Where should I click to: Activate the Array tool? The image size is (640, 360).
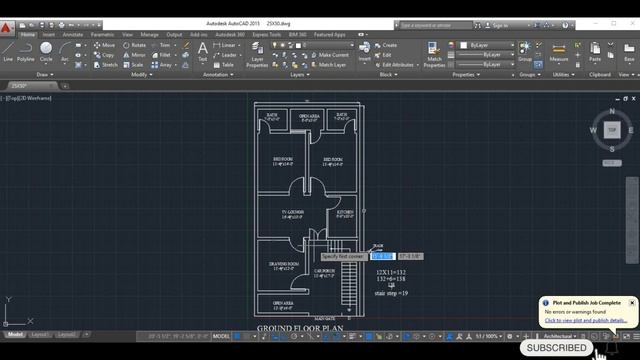162,65
